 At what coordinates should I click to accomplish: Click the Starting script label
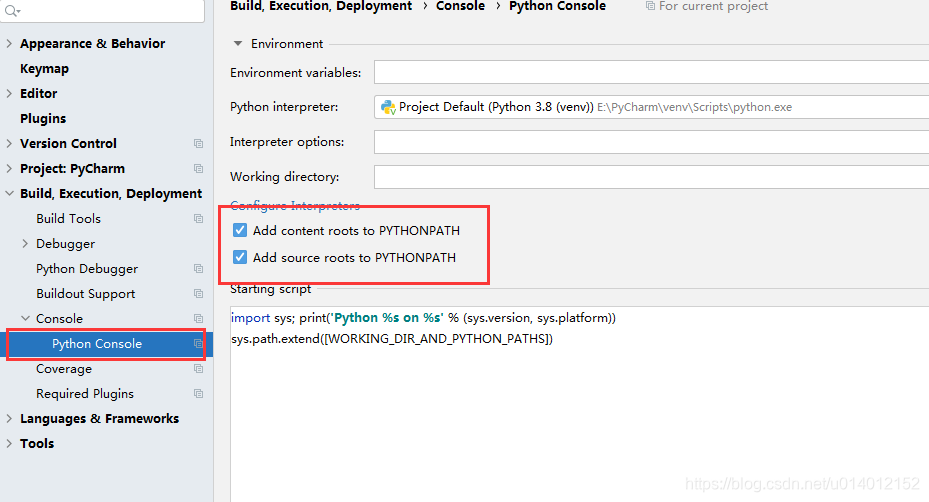(x=270, y=289)
